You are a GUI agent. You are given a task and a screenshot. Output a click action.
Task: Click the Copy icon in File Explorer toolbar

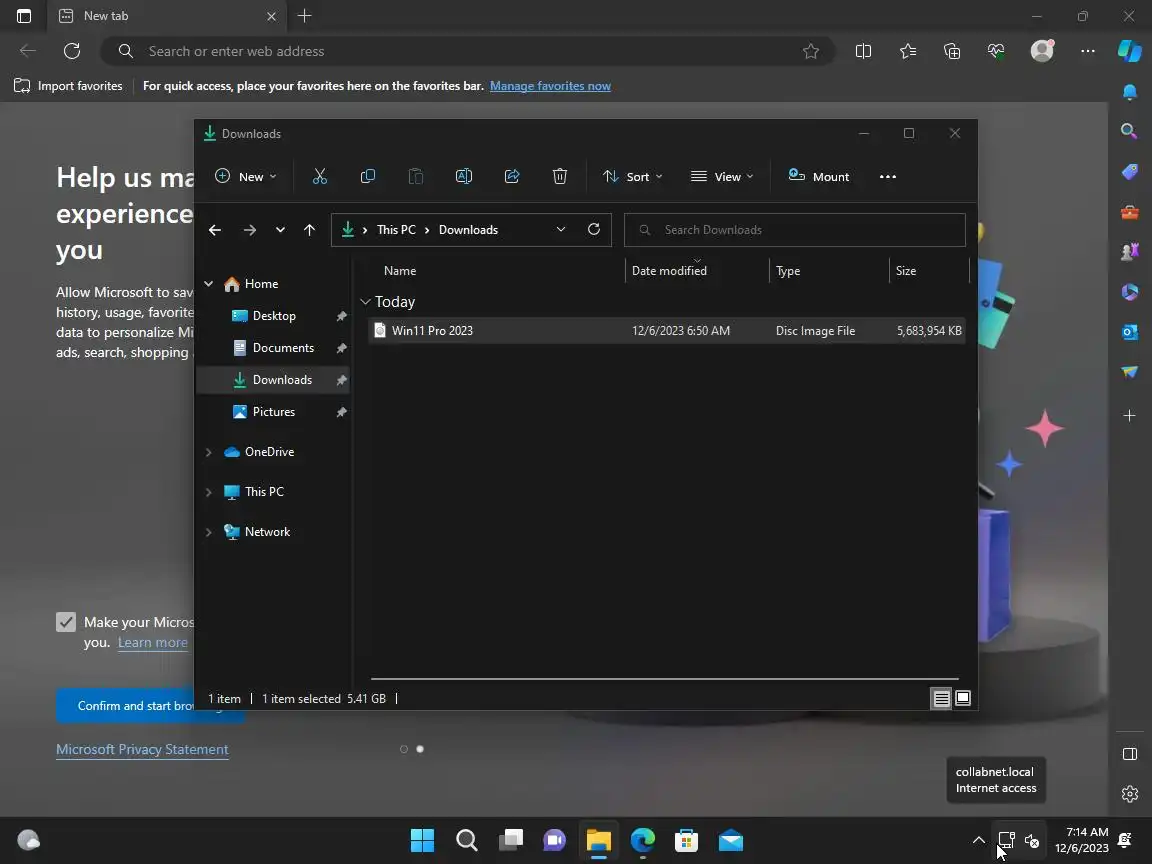[x=367, y=176]
